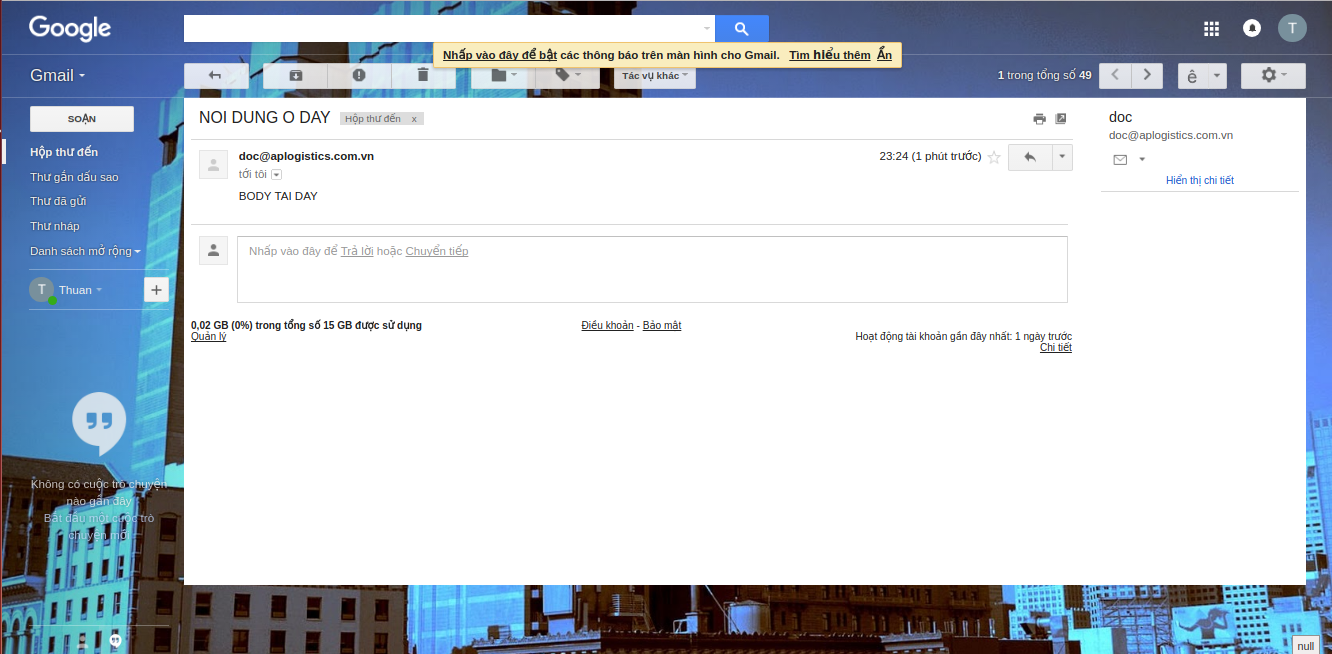Viewport: 1332px width, 654px height.
Task: Click the reply text field Trả lời area
Action: point(357,251)
